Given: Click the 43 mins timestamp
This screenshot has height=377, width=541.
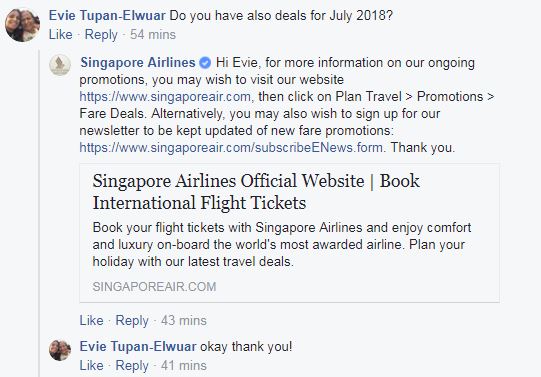Looking at the screenshot, I should (184, 320).
